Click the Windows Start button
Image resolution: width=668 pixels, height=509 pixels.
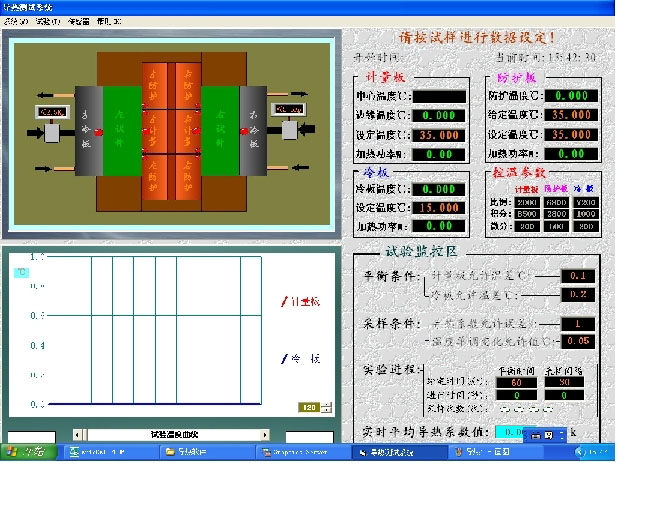pos(28,452)
